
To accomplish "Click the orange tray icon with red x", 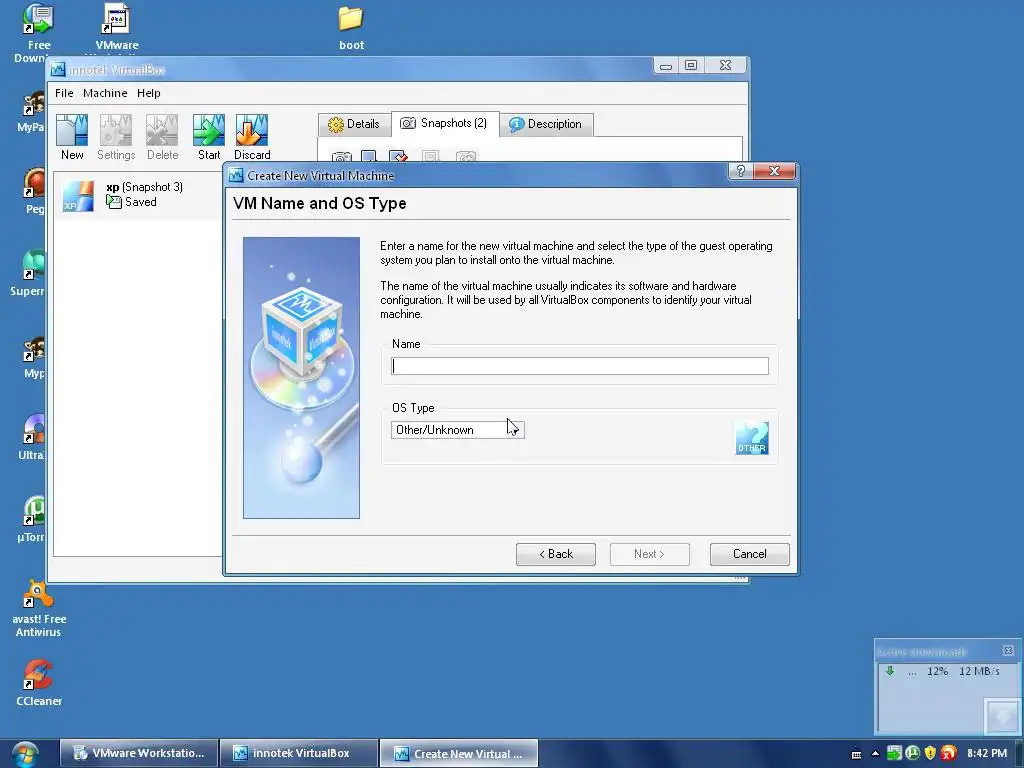I will point(949,753).
